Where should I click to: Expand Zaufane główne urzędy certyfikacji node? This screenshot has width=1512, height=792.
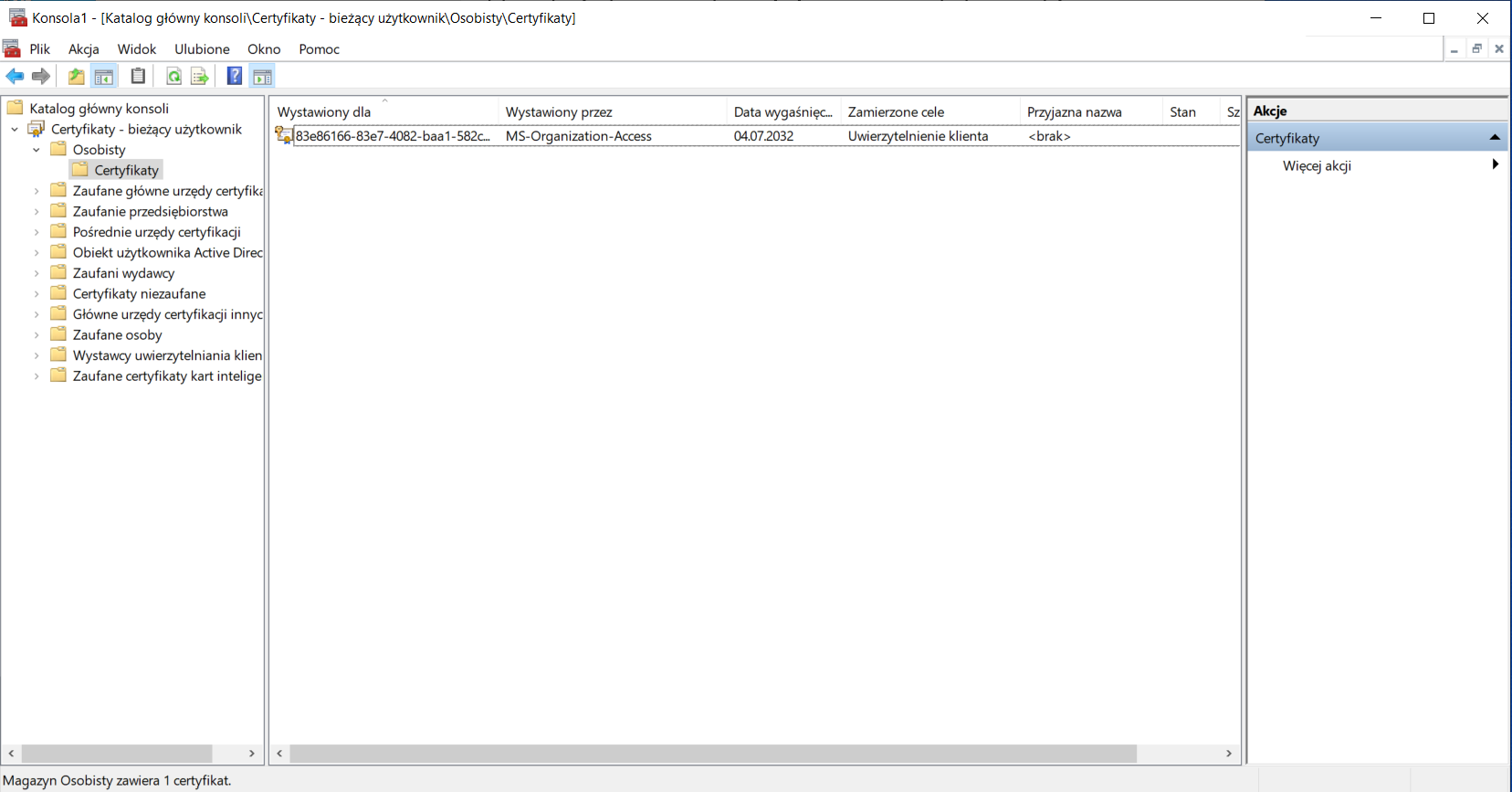click(37, 191)
